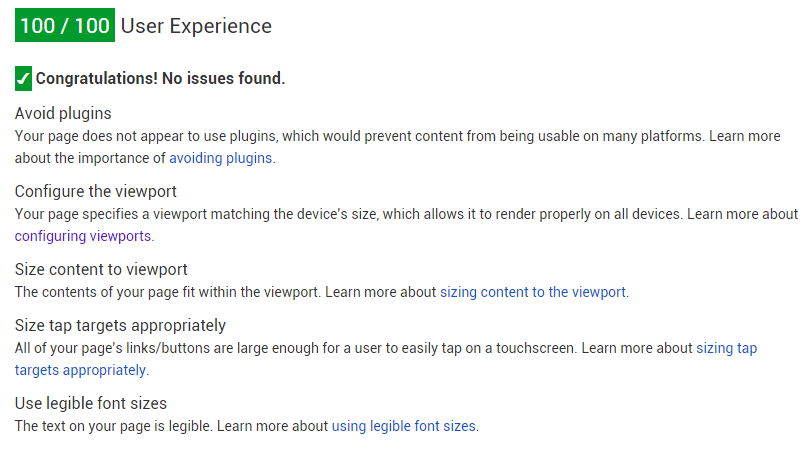Click the viewport matching device's size description

[407, 225]
